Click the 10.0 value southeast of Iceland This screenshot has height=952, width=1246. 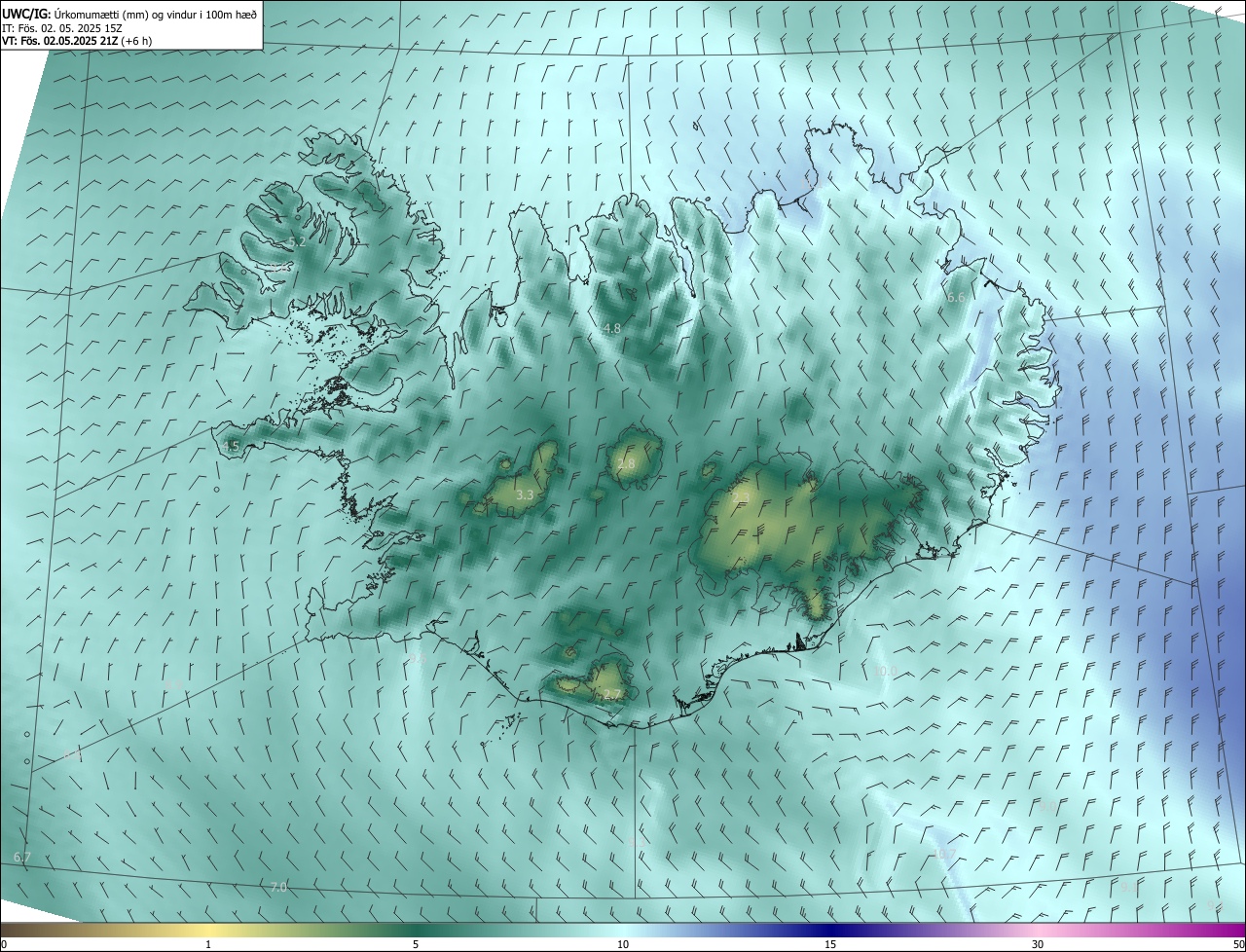(x=885, y=672)
